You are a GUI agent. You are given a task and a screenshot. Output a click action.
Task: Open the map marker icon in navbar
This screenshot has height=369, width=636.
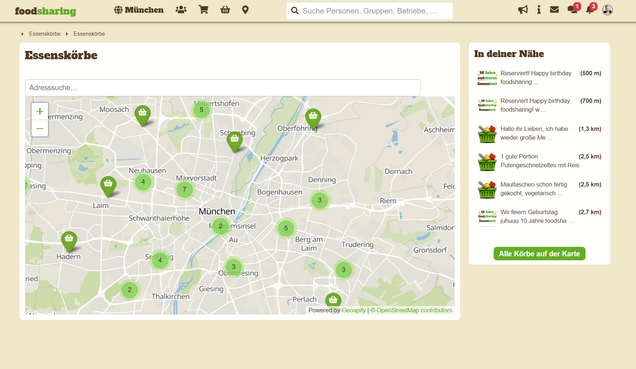tap(245, 10)
